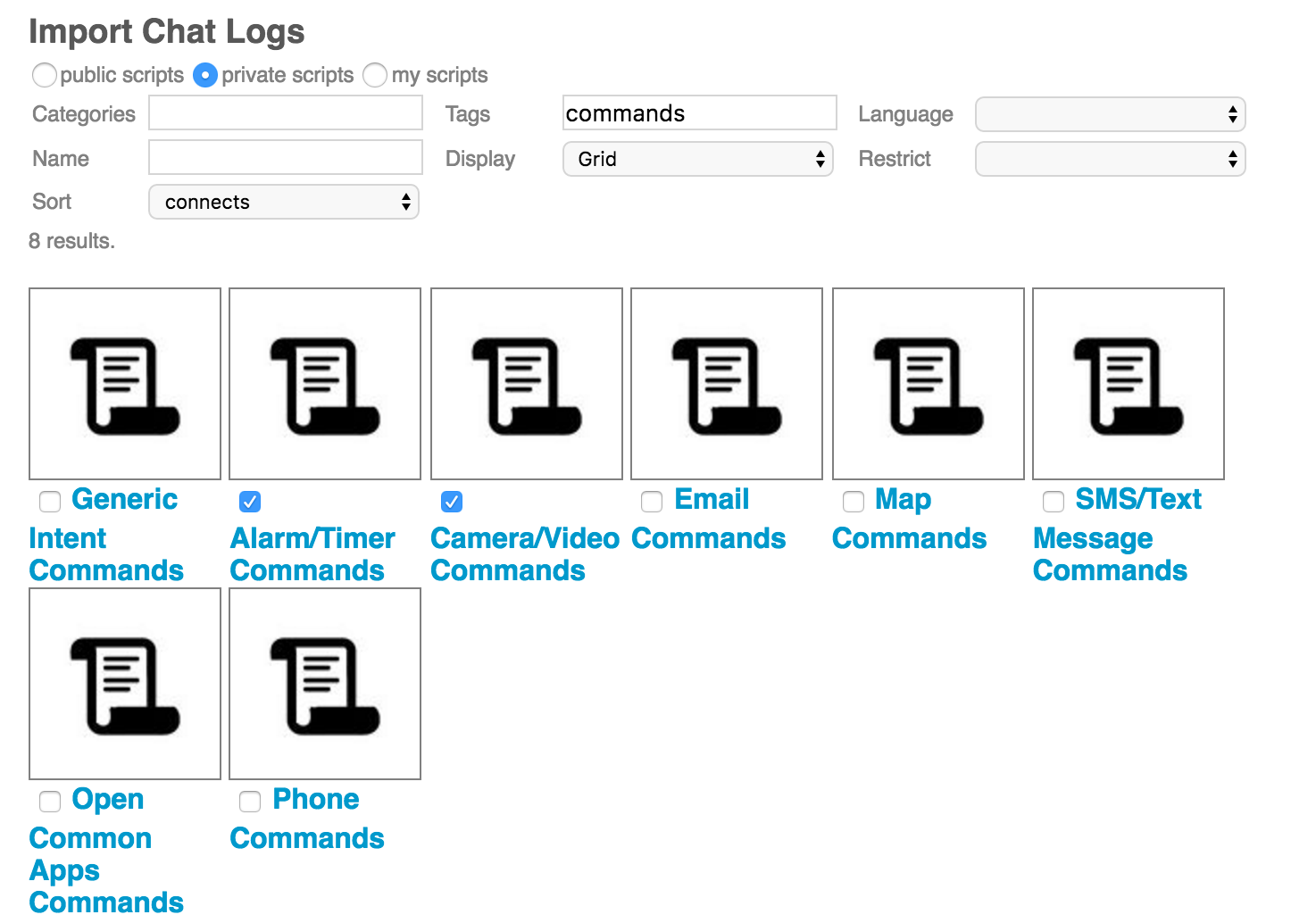Follow the Phone Commands link

[307, 819]
